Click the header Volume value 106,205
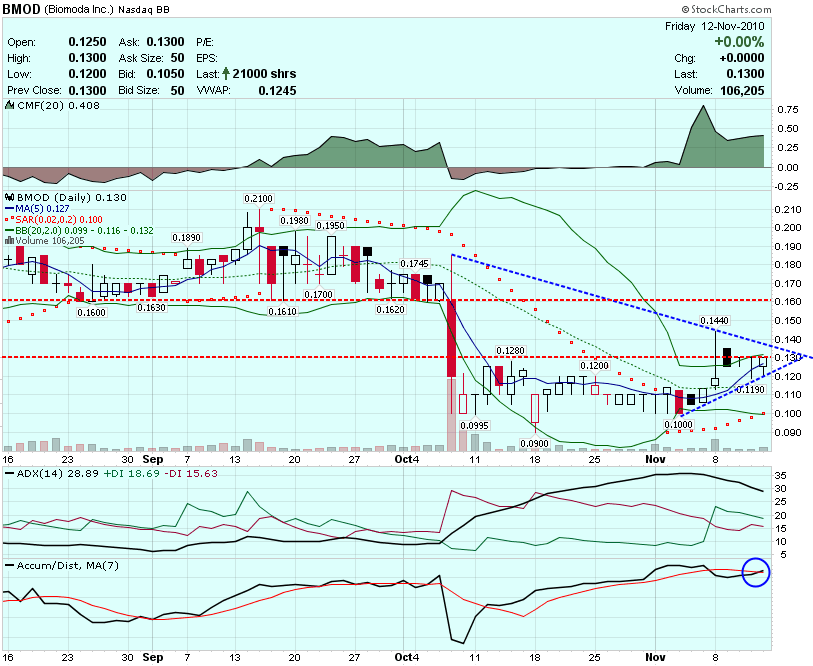The image size is (813, 666). pyautogui.click(x=742, y=90)
